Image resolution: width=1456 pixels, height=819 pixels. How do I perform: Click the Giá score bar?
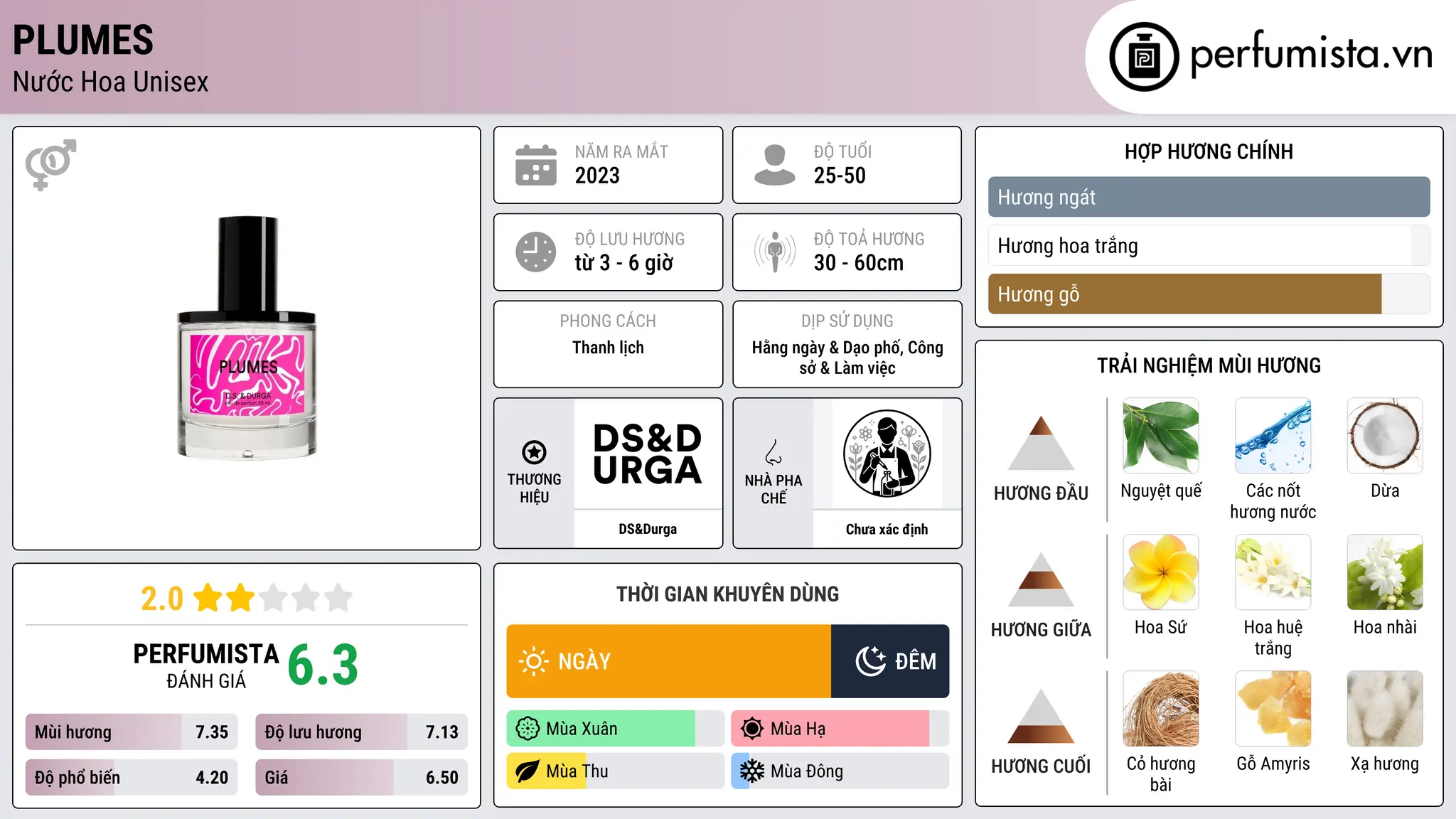pyautogui.click(x=361, y=777)
